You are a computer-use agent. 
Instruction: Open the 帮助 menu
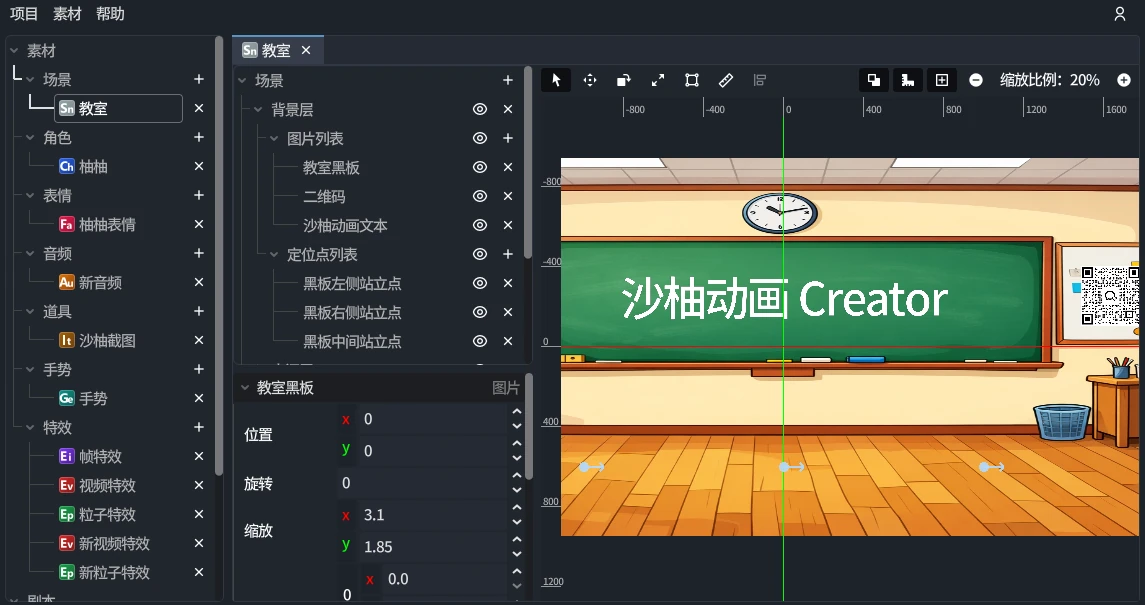pyautogui.click(x=110, y=14)
